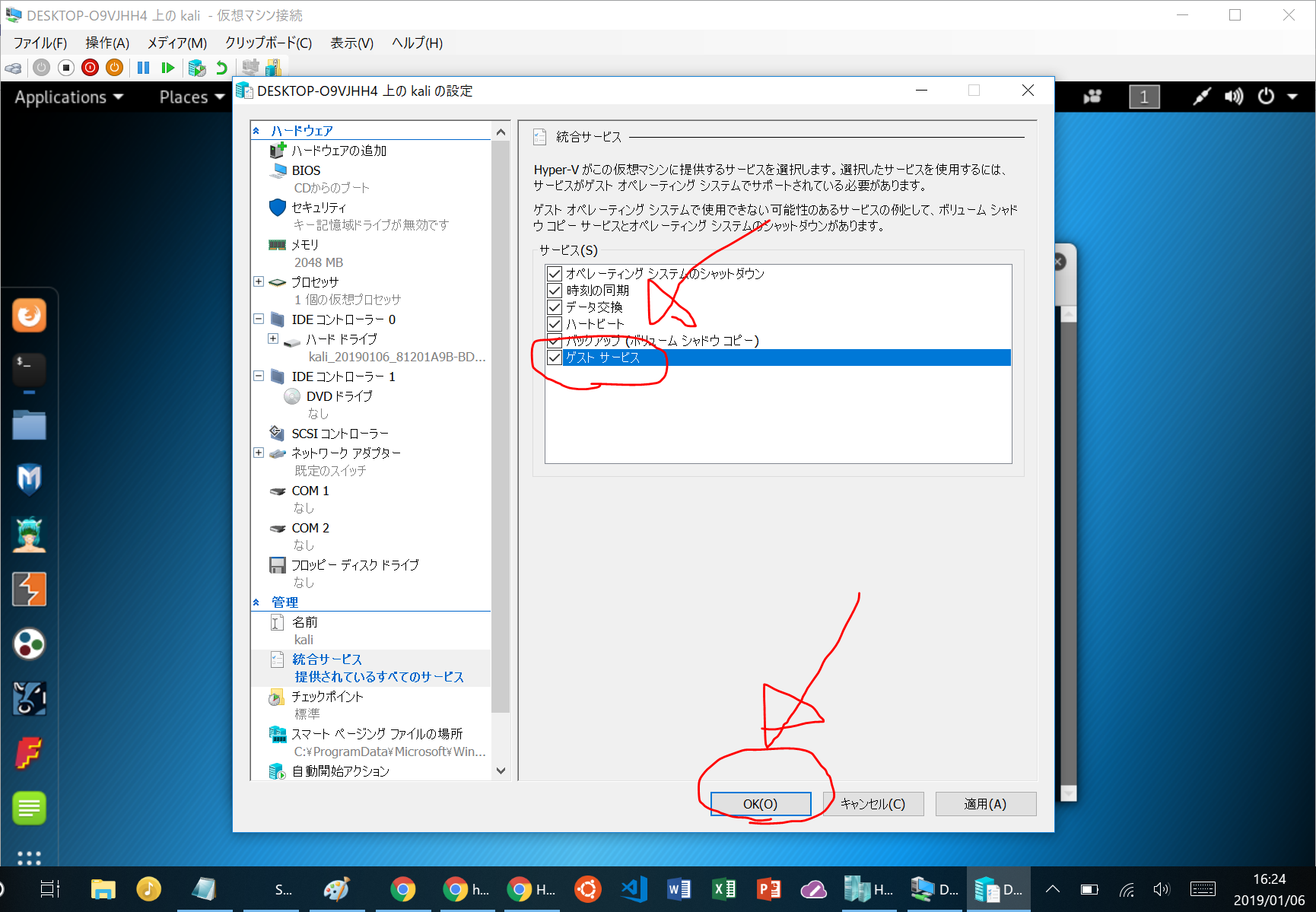Uncheck the ゲスト サービス checkbox

(555, 357)
